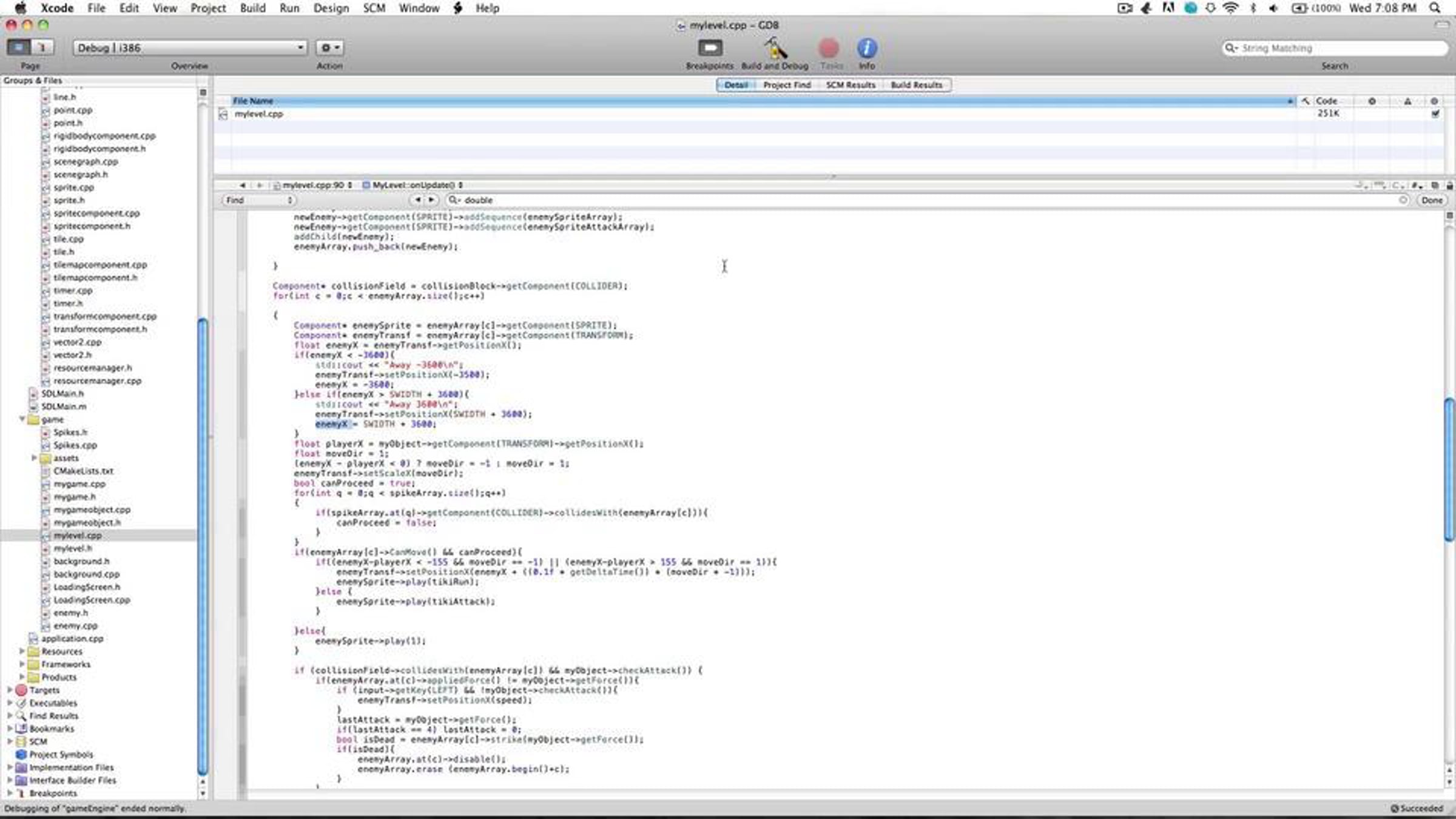The height and width of the screenshot is (819, 1456).
Task: Open the Breakpoints toolbar button
Action: coord(710,48)
